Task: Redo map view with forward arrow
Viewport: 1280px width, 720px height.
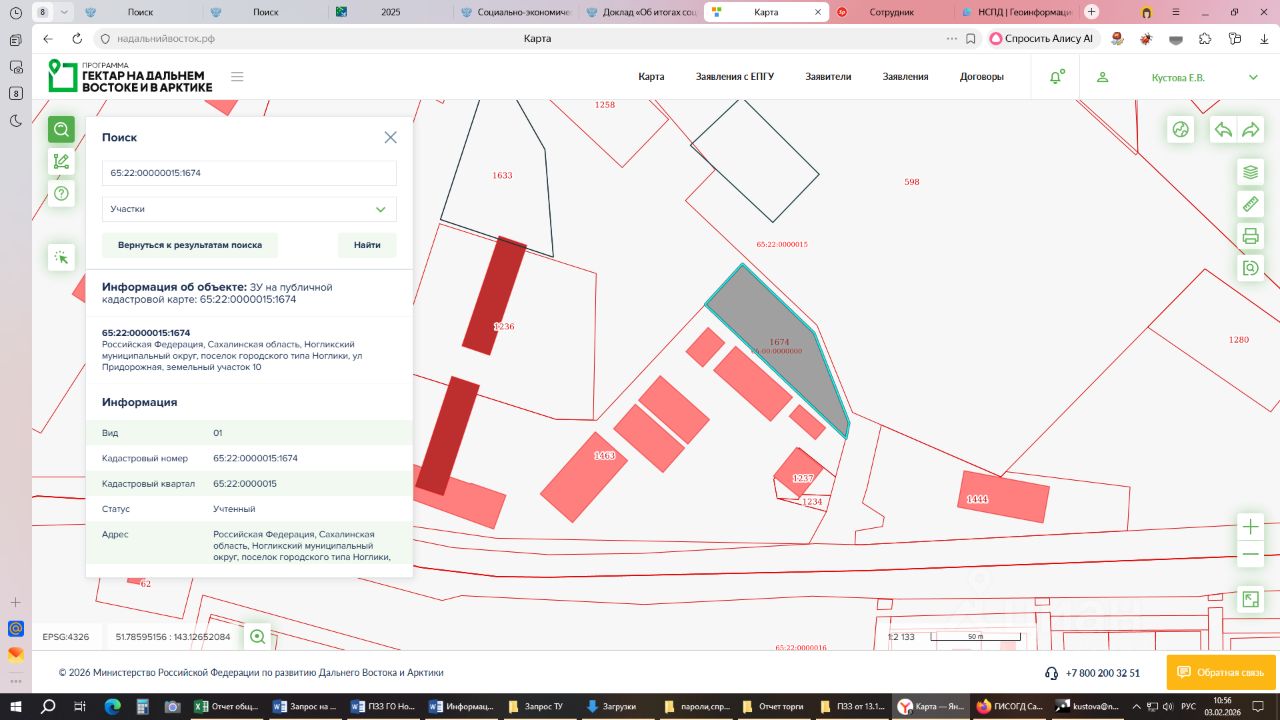Action: coord(1250,130)
